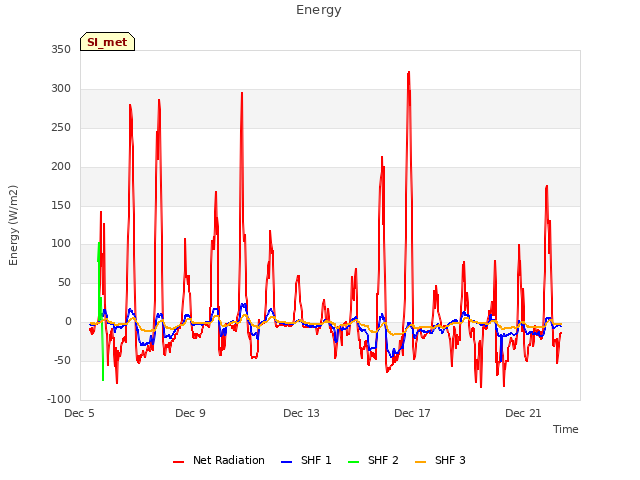Click the Dec 17 x-axis label
Viewport: 640px width, 480px height.
coord(413,413)
